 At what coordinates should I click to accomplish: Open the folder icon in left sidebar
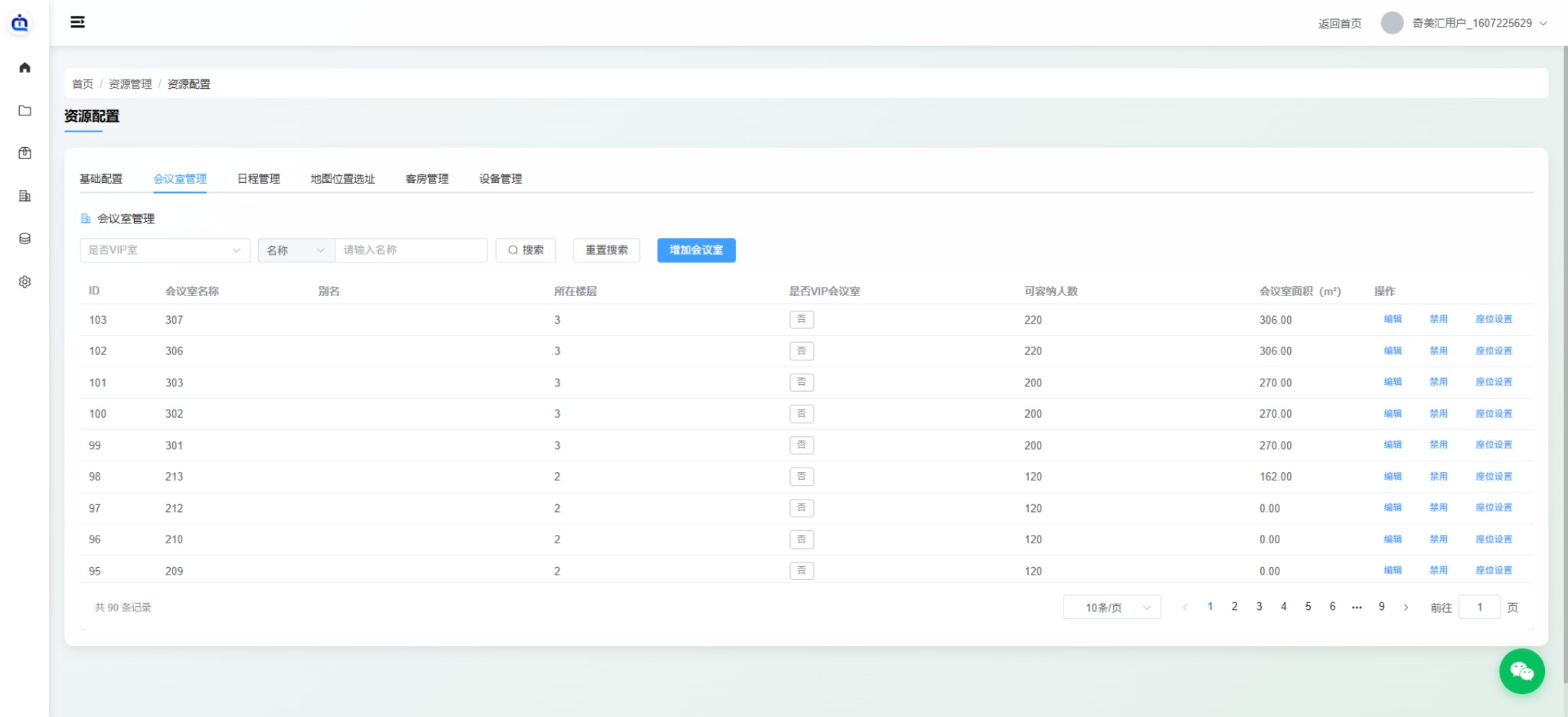point(24,110)
